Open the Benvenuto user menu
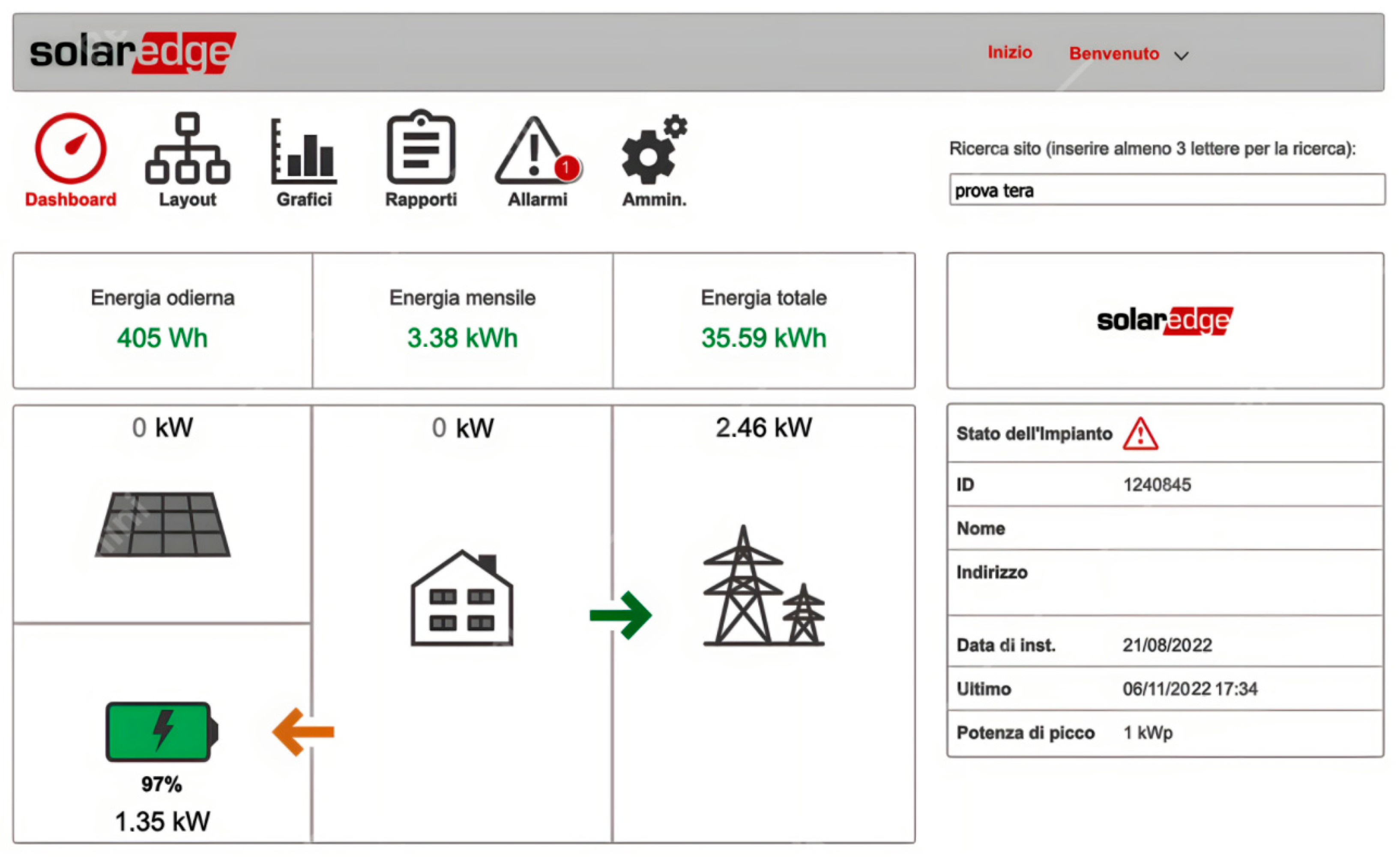 click(1114, 54)
